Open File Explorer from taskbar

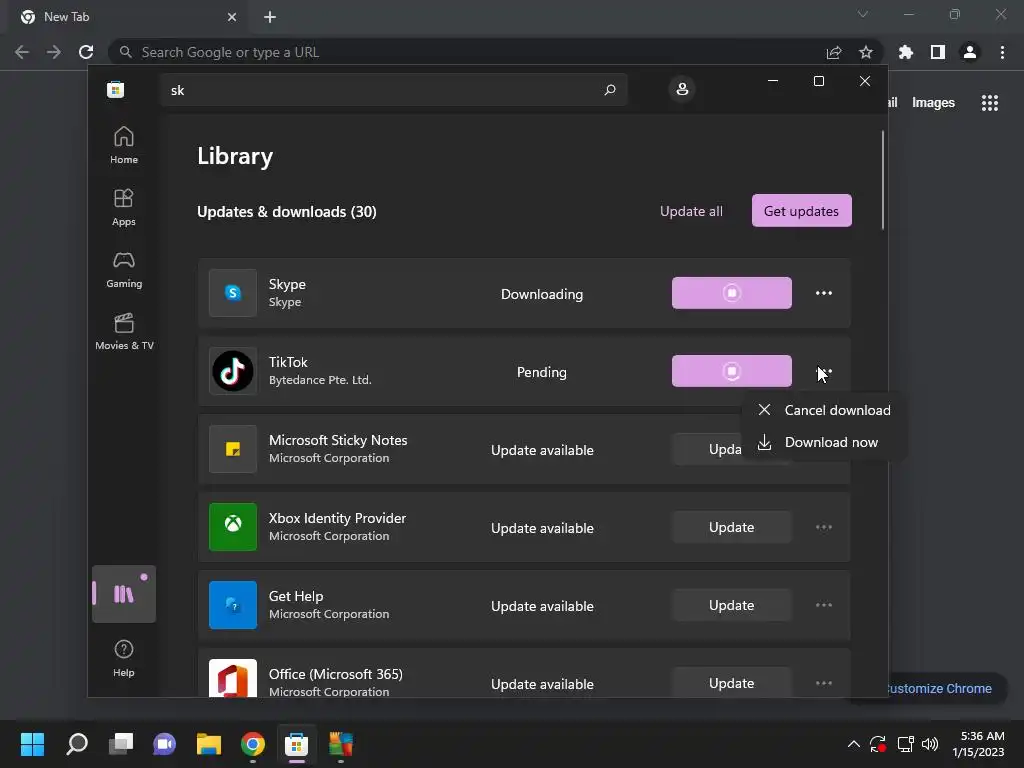click(x=208, y=744)
